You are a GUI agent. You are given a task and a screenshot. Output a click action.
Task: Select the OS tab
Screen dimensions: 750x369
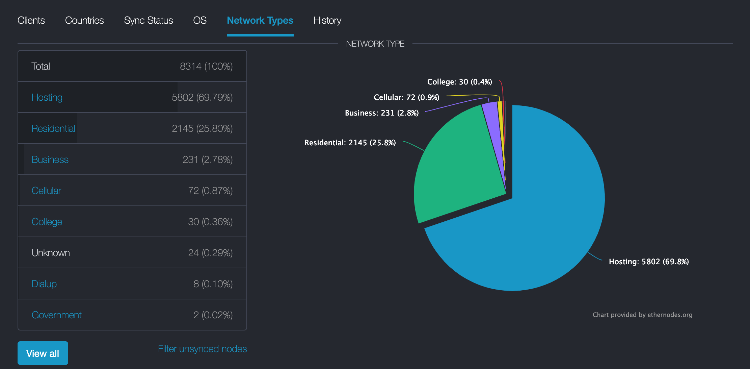pyautogui.click(x=200, y=21)
